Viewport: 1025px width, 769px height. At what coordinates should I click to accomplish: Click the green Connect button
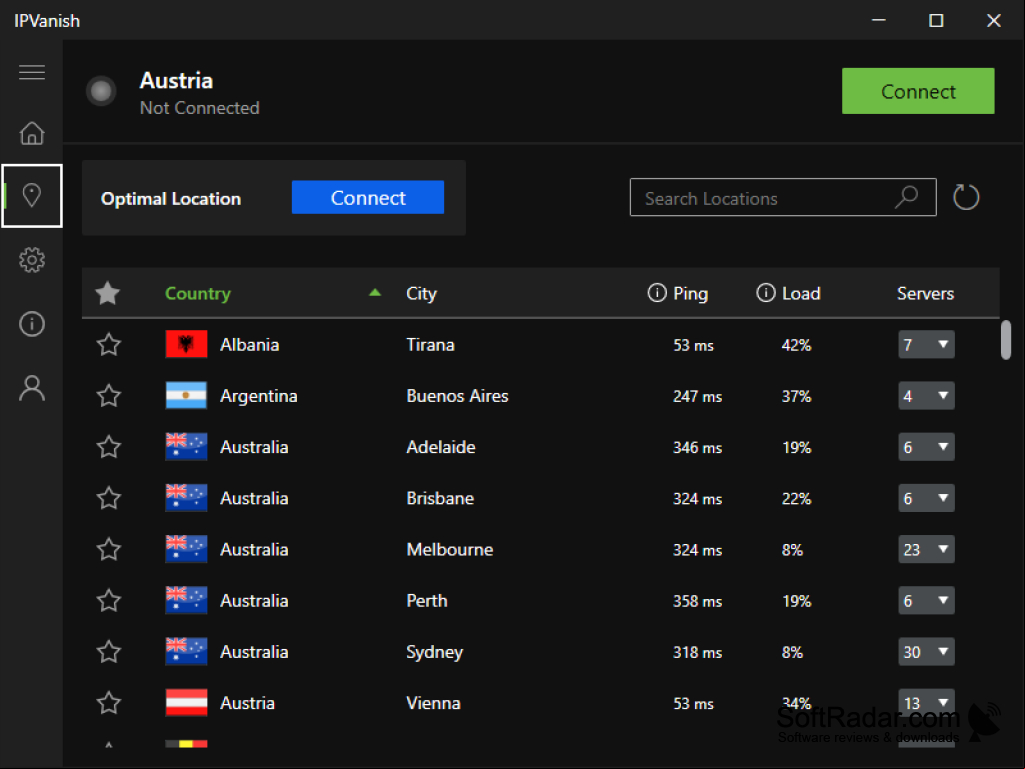(918, 91)
